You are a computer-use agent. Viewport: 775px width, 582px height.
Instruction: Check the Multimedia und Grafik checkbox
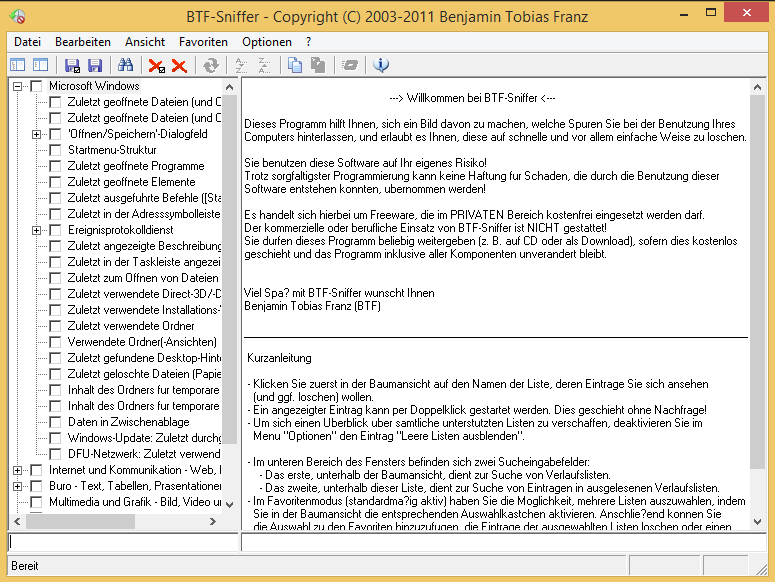pyautogui.click(x=36, y=502)
